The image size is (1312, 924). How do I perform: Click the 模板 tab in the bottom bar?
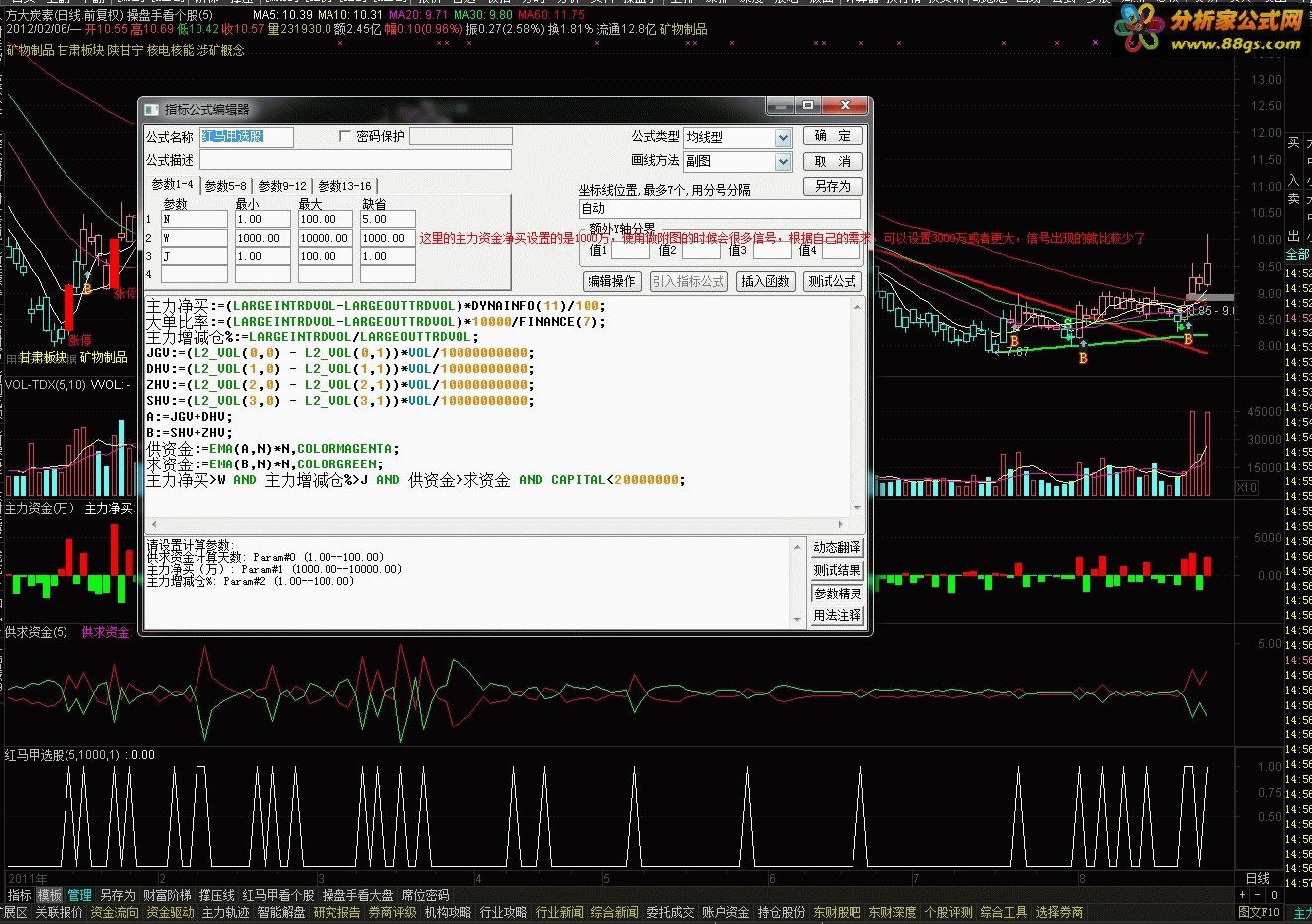point(50,895)
